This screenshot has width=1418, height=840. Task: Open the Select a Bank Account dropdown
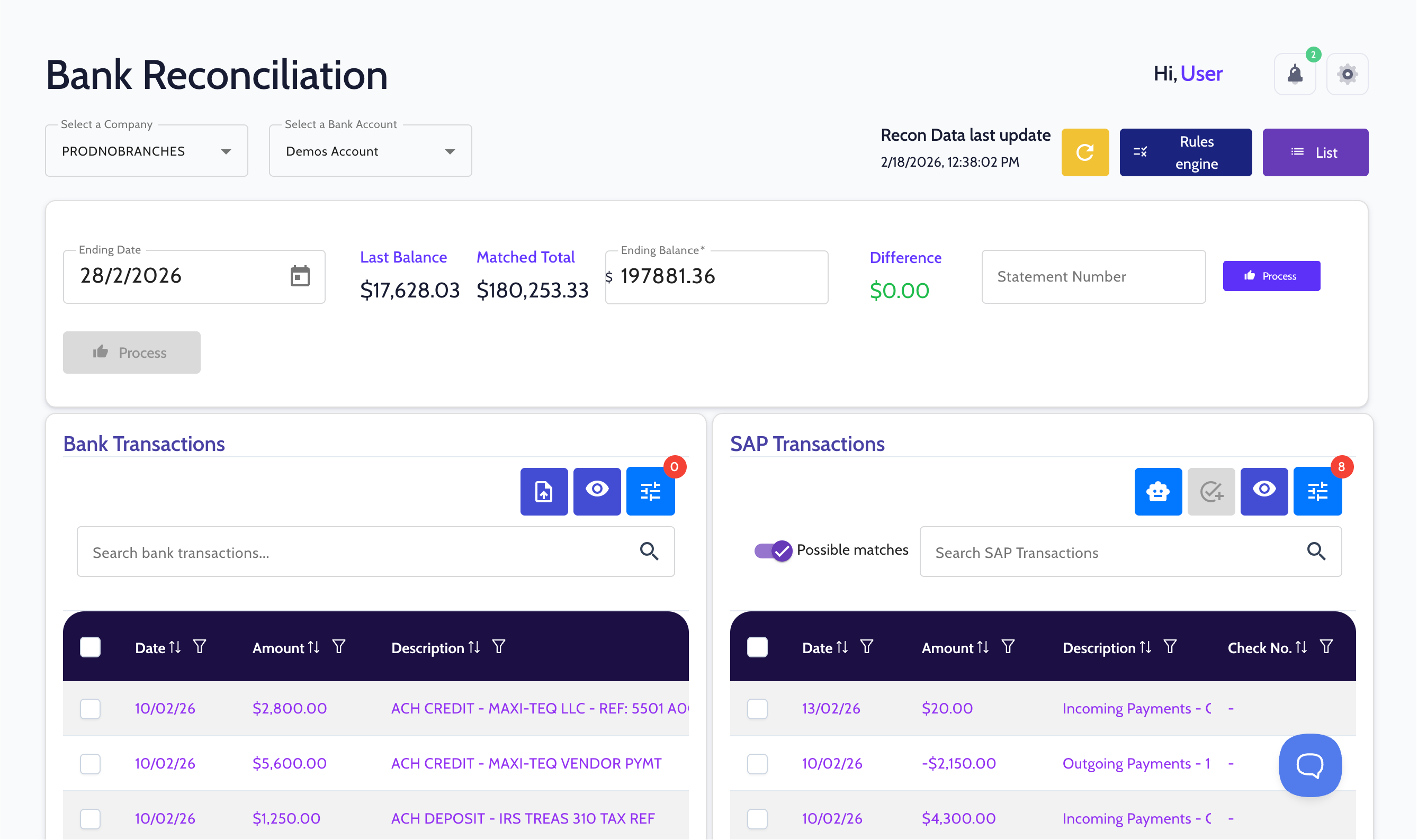click(x=371, y=151)
